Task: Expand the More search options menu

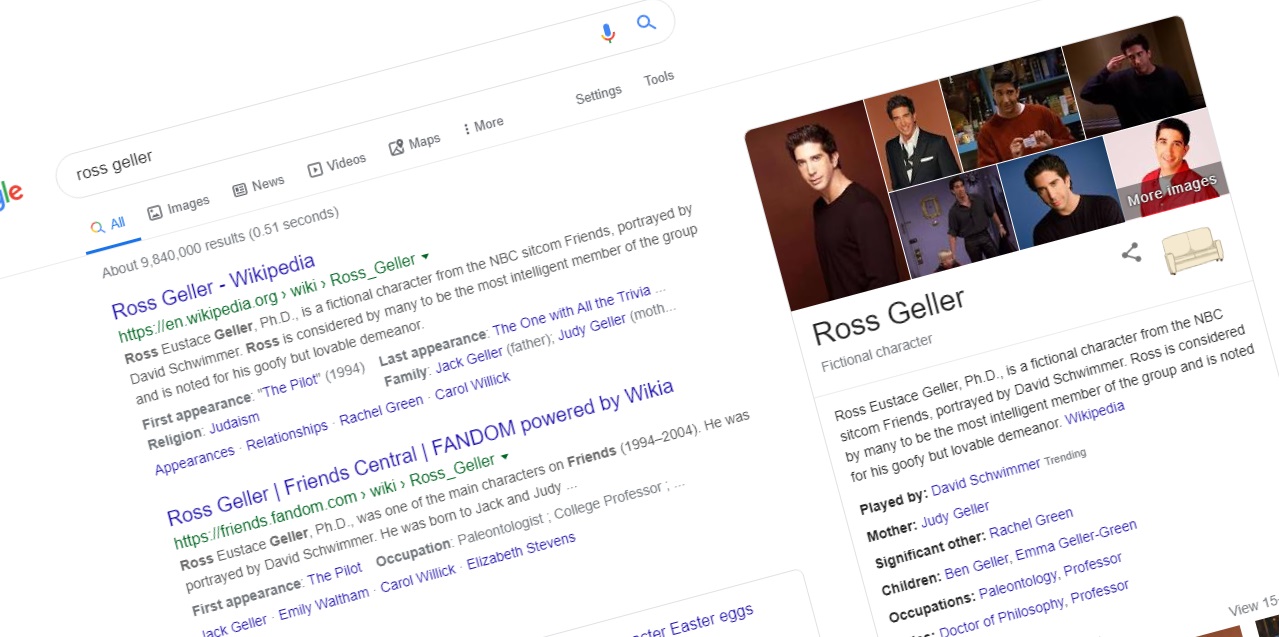Action: (483, 126)
